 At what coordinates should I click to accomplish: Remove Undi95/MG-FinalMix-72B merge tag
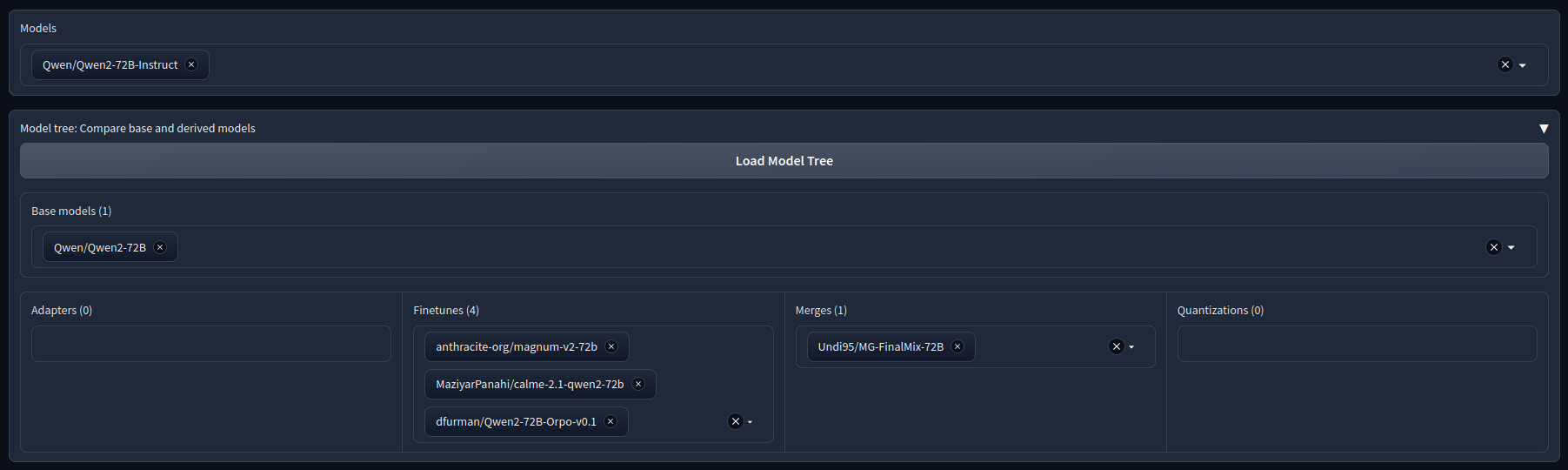[x=957, y=346]
